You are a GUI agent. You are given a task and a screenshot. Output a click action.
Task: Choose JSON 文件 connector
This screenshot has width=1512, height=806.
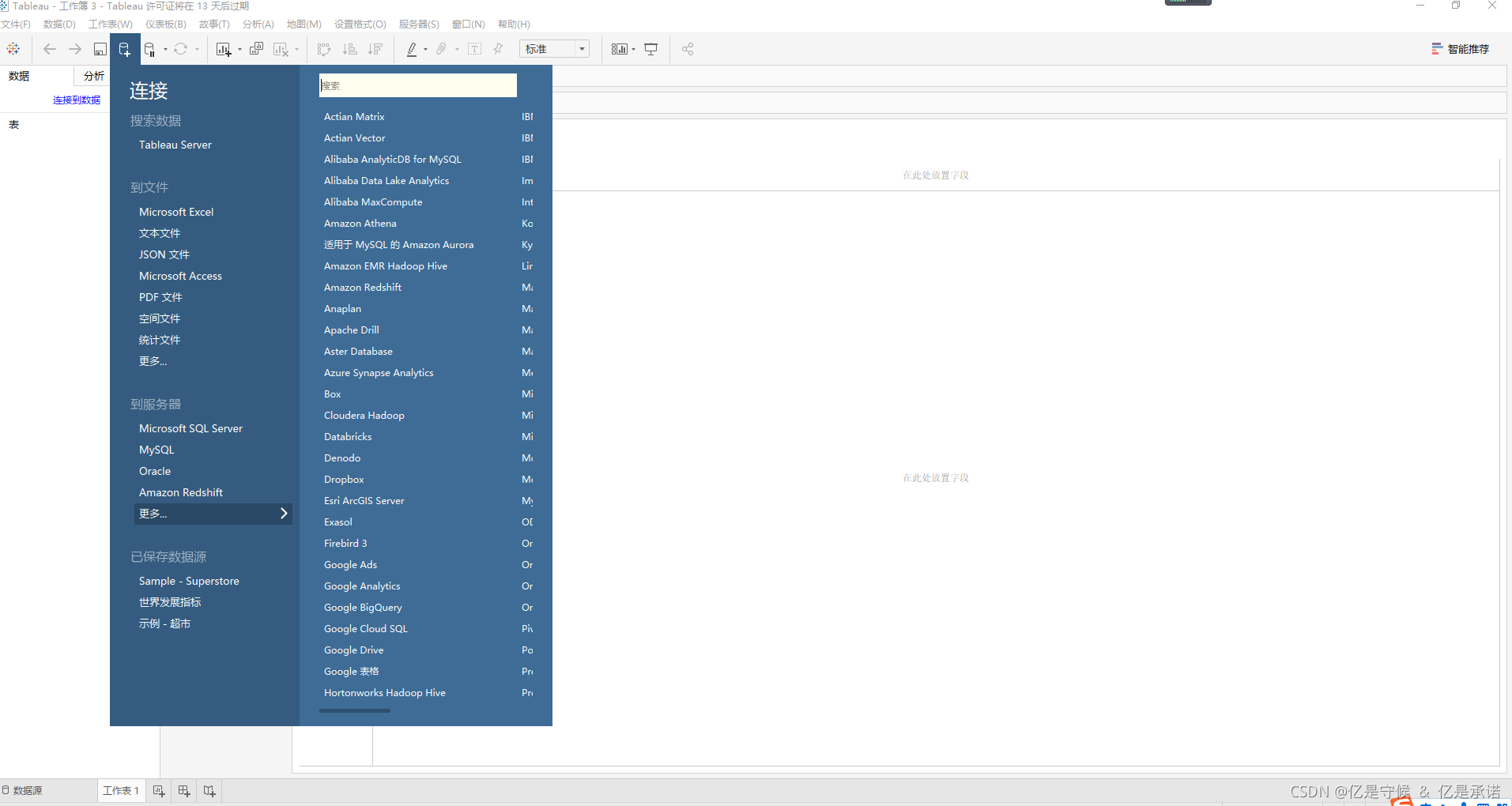(164, 254)
